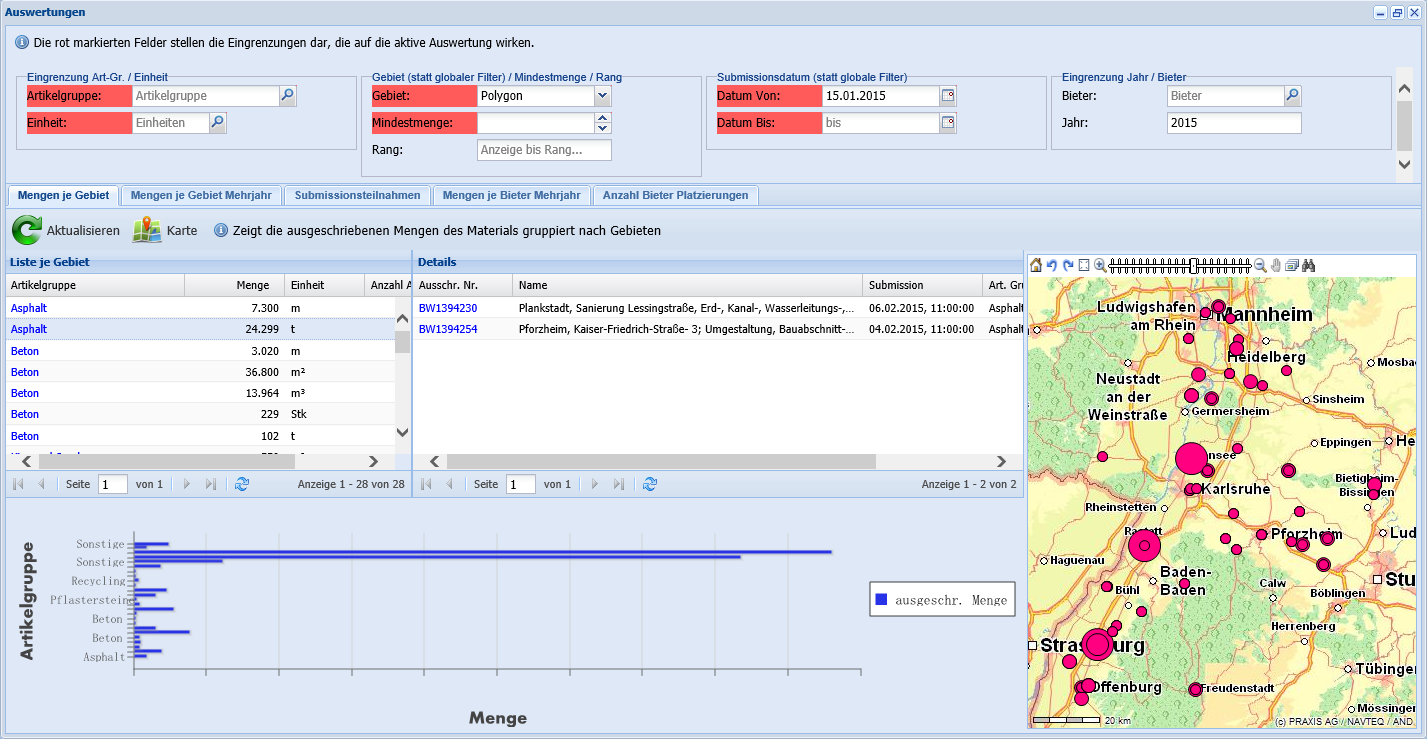1427x739 pixels.
Task: Open the Gebiet dropdown showing Polygon
Action: [x=602, y=96]
